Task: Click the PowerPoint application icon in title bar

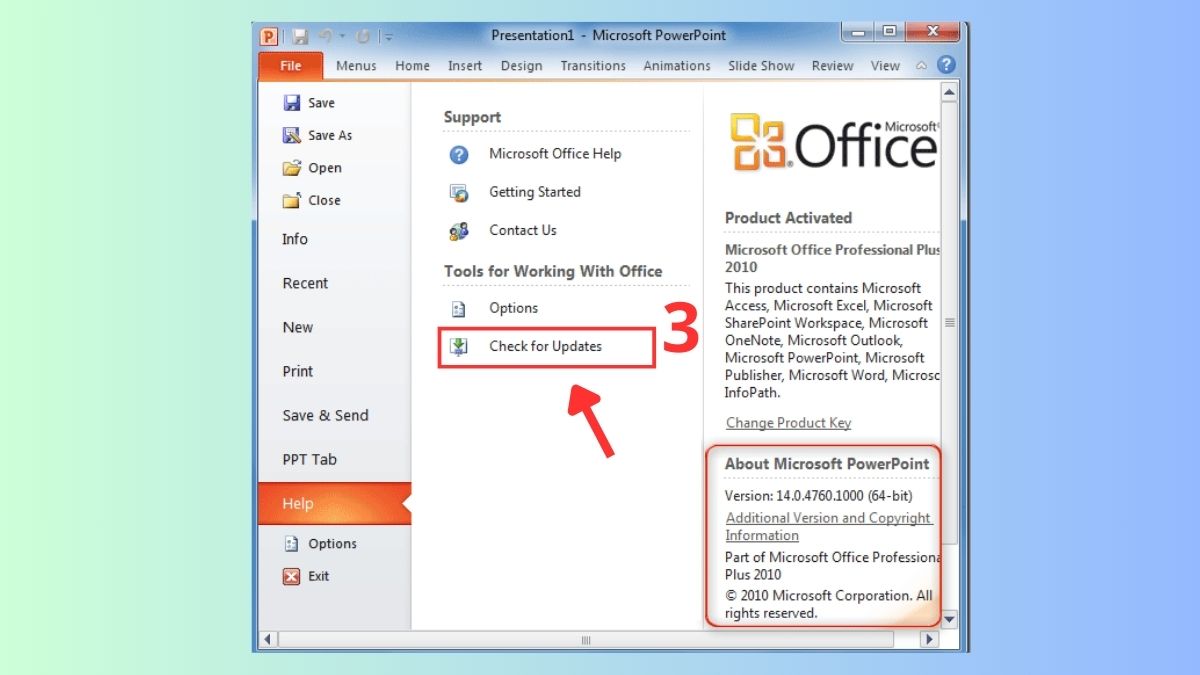Action: [269, 36]
